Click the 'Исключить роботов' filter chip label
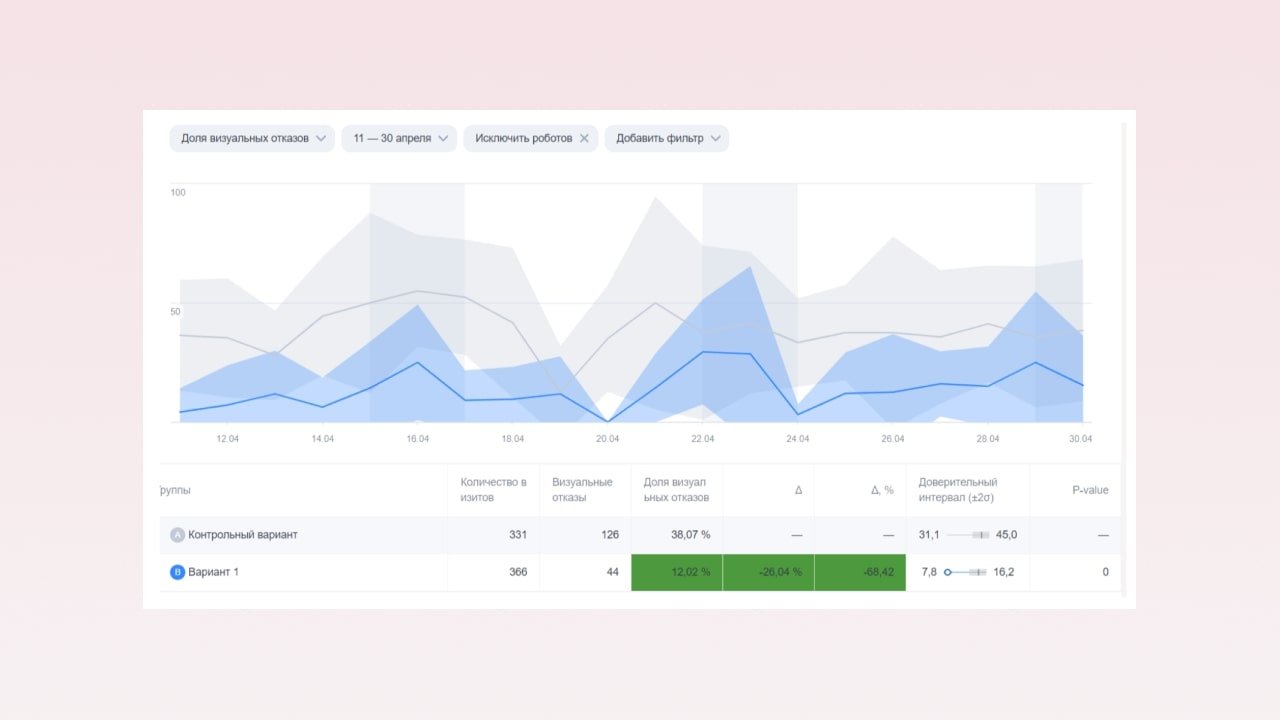This screenshot has height=720, width=1280. (x=524, y=139)
